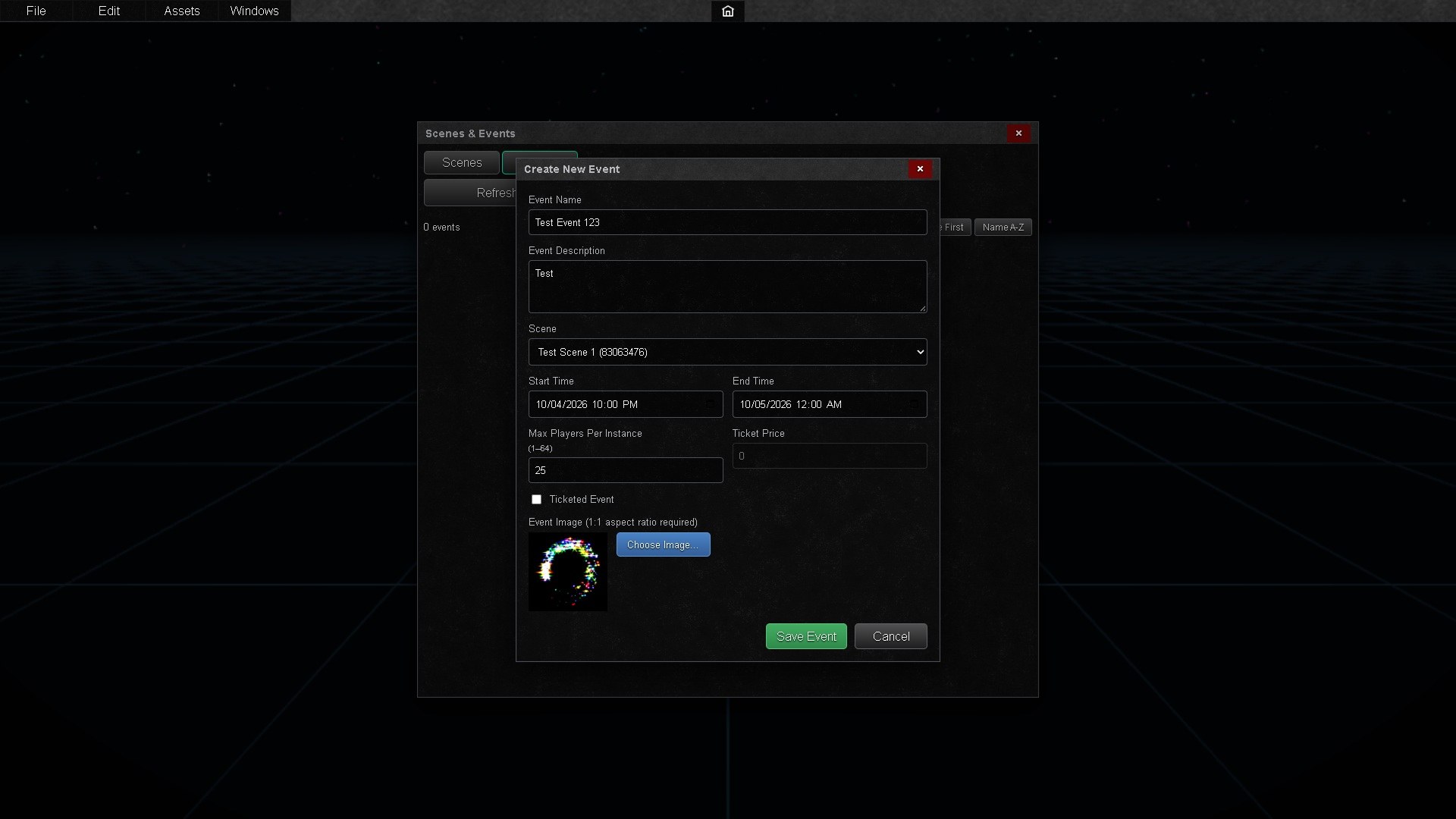Screen dimensions: 1456x819
Task: Click Choose Image button
Action: [x=663, y=544]
